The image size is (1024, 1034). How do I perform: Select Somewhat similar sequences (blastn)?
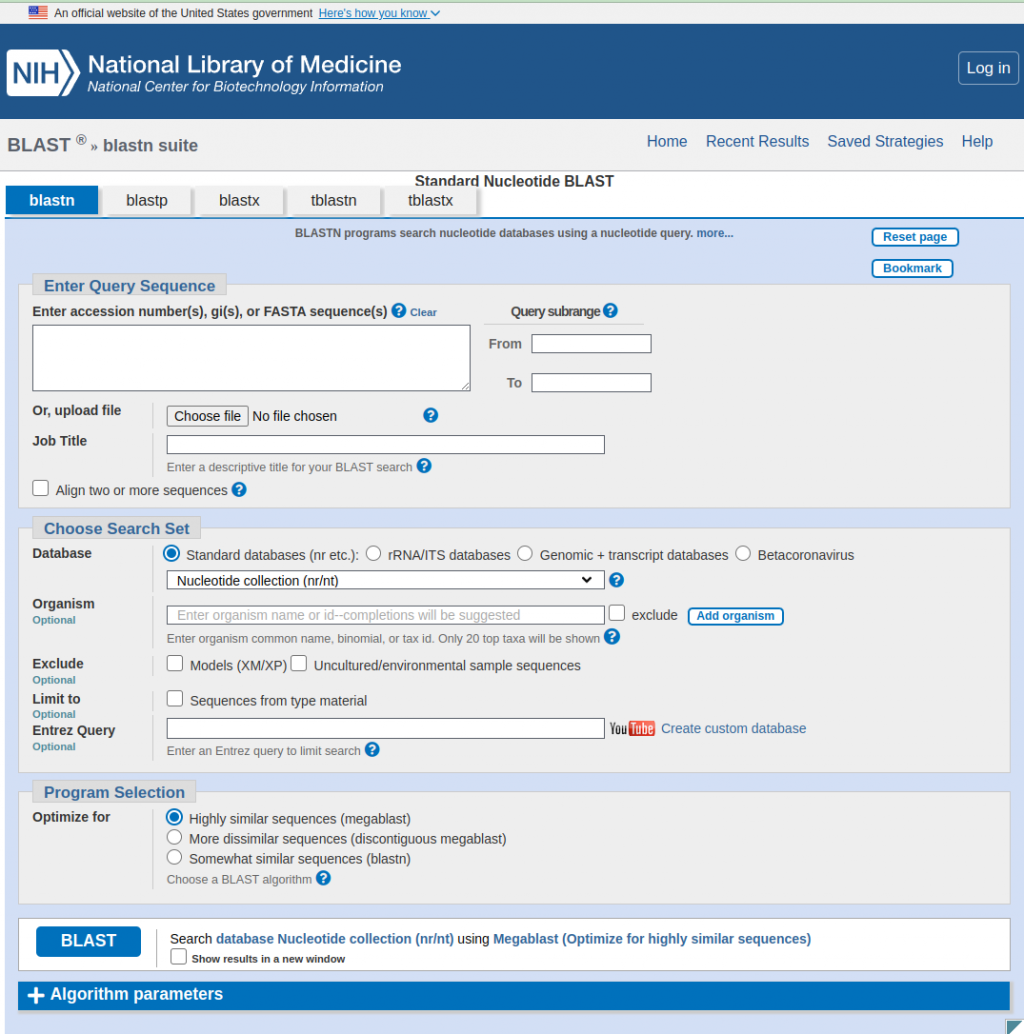point(174,857)
